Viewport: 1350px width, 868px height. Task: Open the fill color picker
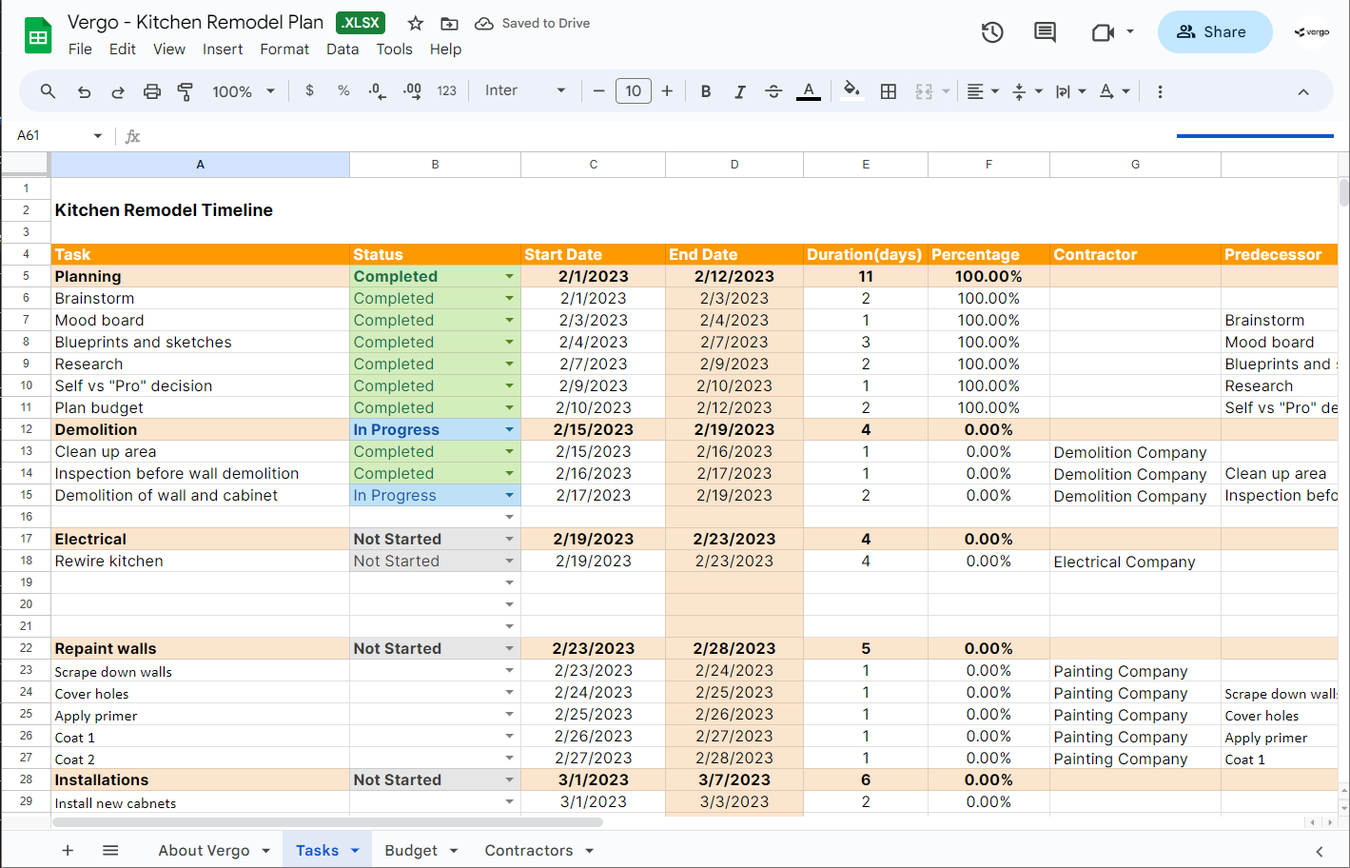coord(852,91)
